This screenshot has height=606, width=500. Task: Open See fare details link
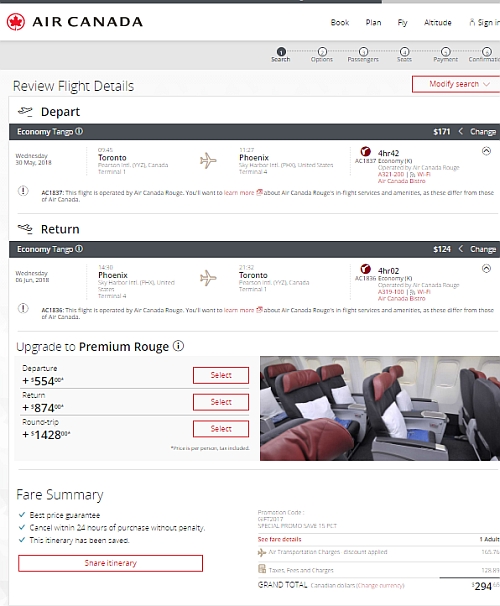[279, 539]
